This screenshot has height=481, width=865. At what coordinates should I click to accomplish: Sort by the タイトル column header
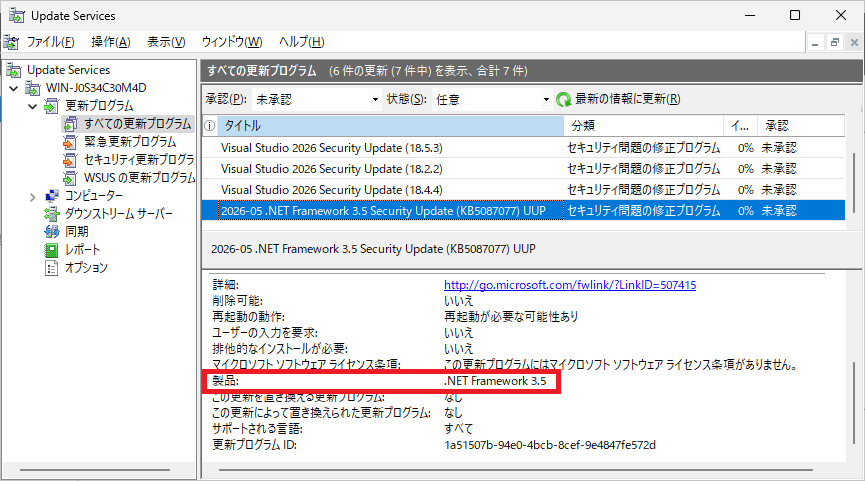click(391, 126)
